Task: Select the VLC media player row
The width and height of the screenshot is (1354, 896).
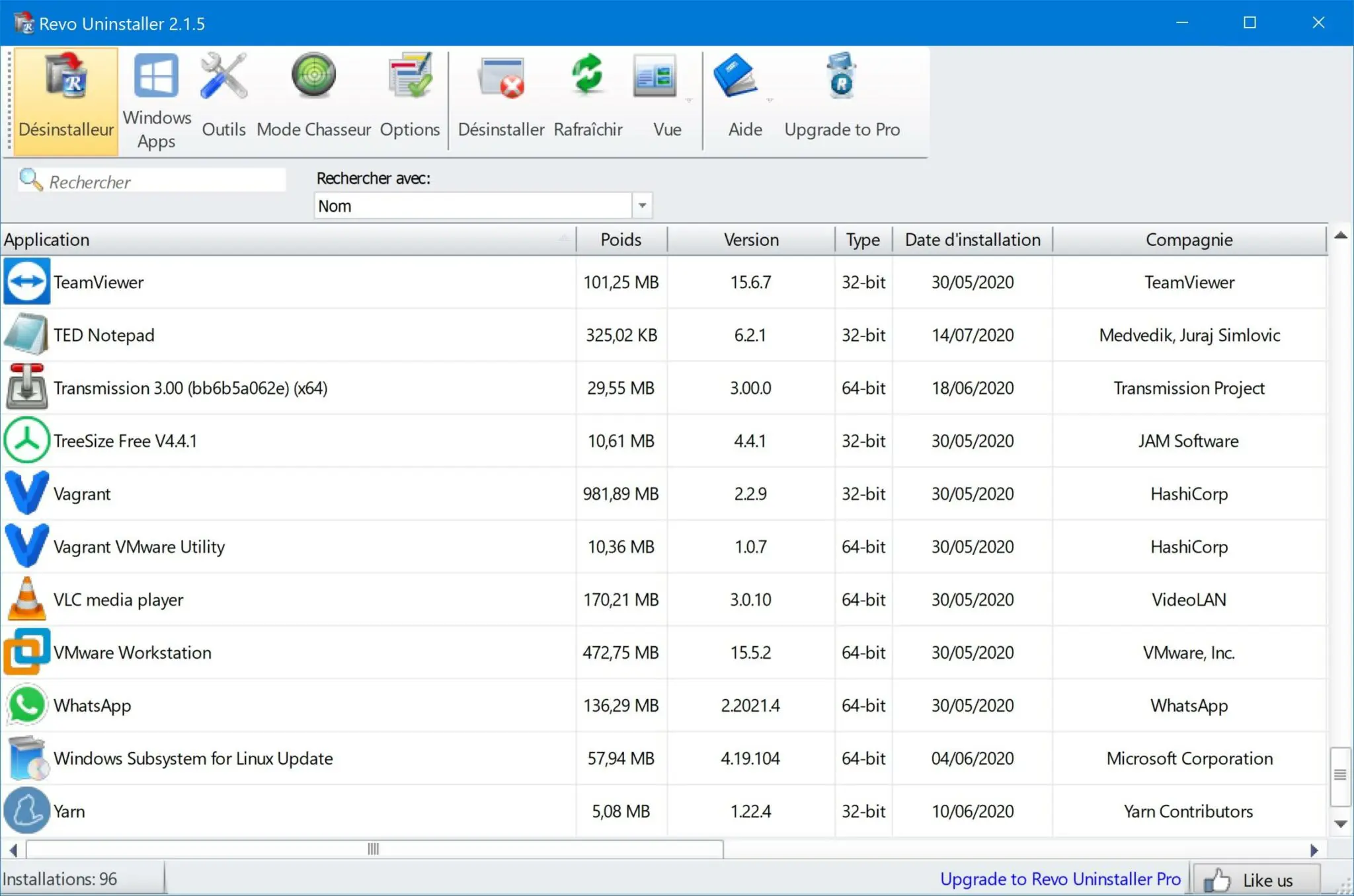Action: 118,600
